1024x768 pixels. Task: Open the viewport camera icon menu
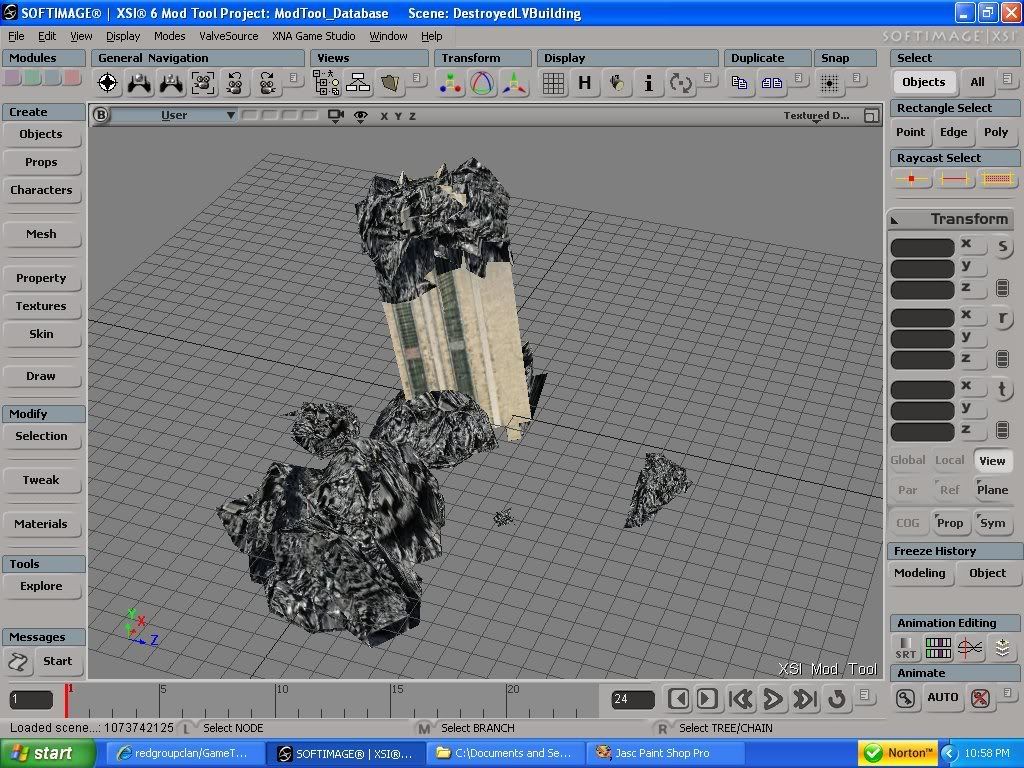coord(336,116)
